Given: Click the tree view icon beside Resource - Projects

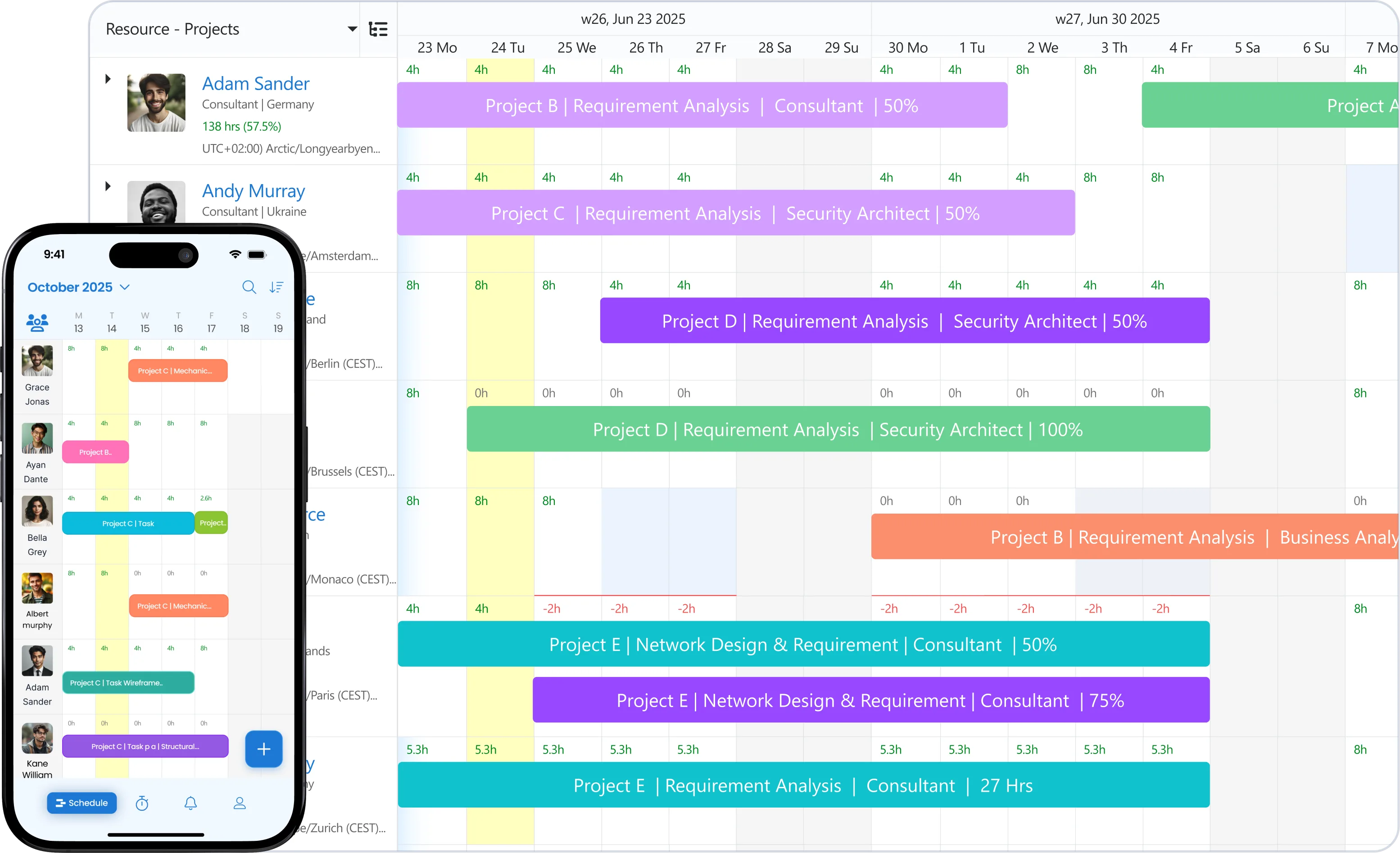Looking at the screenshot, I should (x=378, y=28).
